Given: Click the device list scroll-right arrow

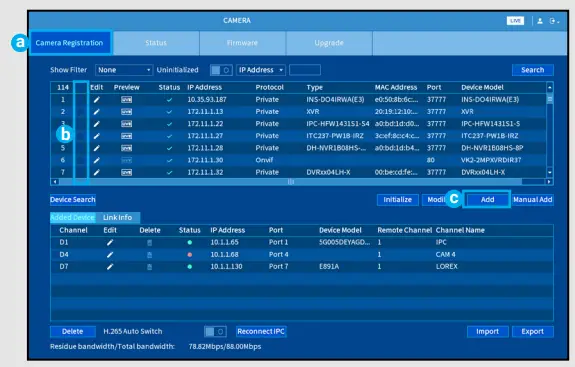Looking at the screenshot, I should [549, 182].
